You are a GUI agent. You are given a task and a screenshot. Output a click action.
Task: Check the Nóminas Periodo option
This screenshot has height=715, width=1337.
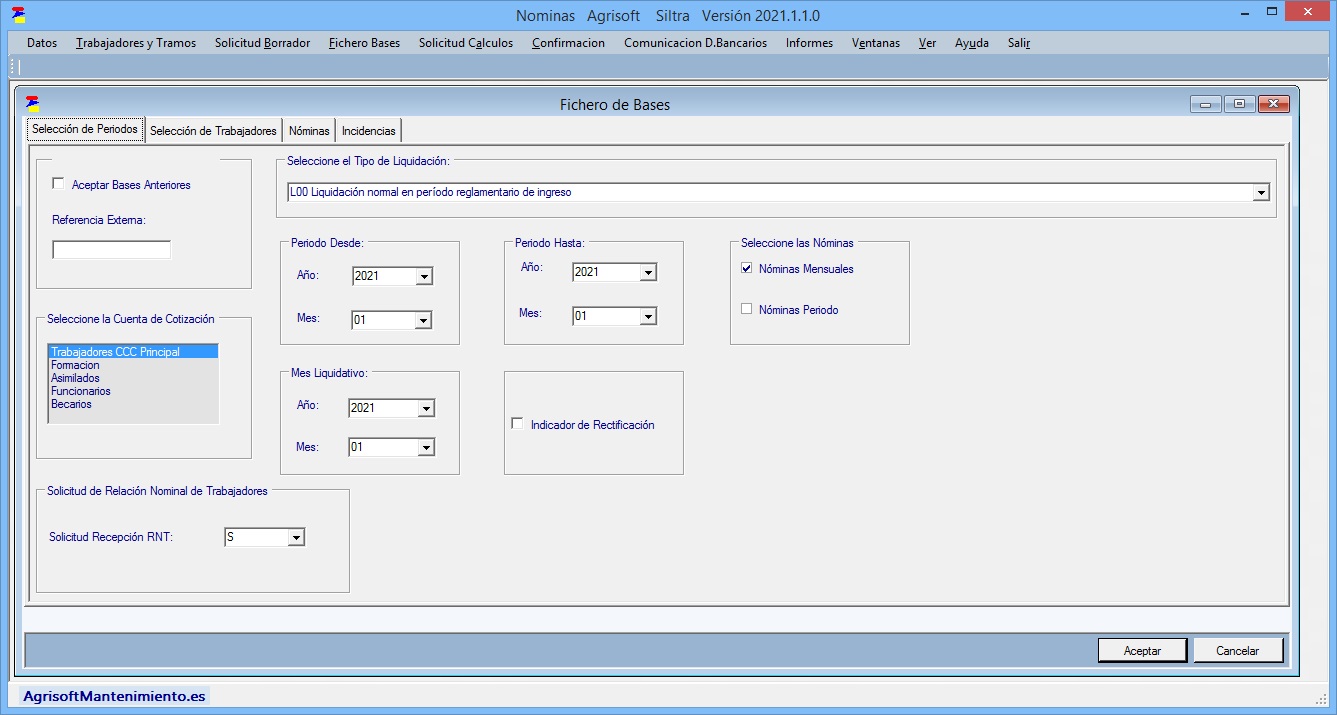click(746, 309)
